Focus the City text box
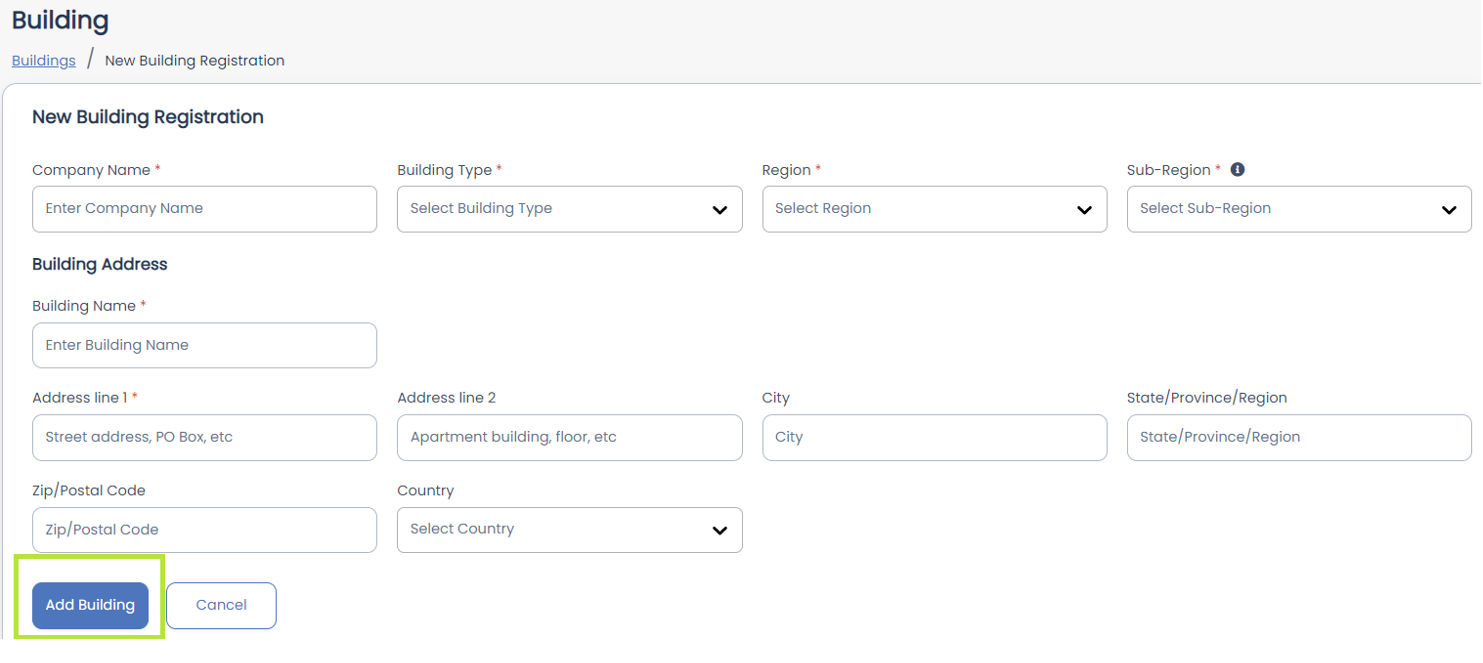Screen dimensions: 1483x663 (x=934, y=437)
